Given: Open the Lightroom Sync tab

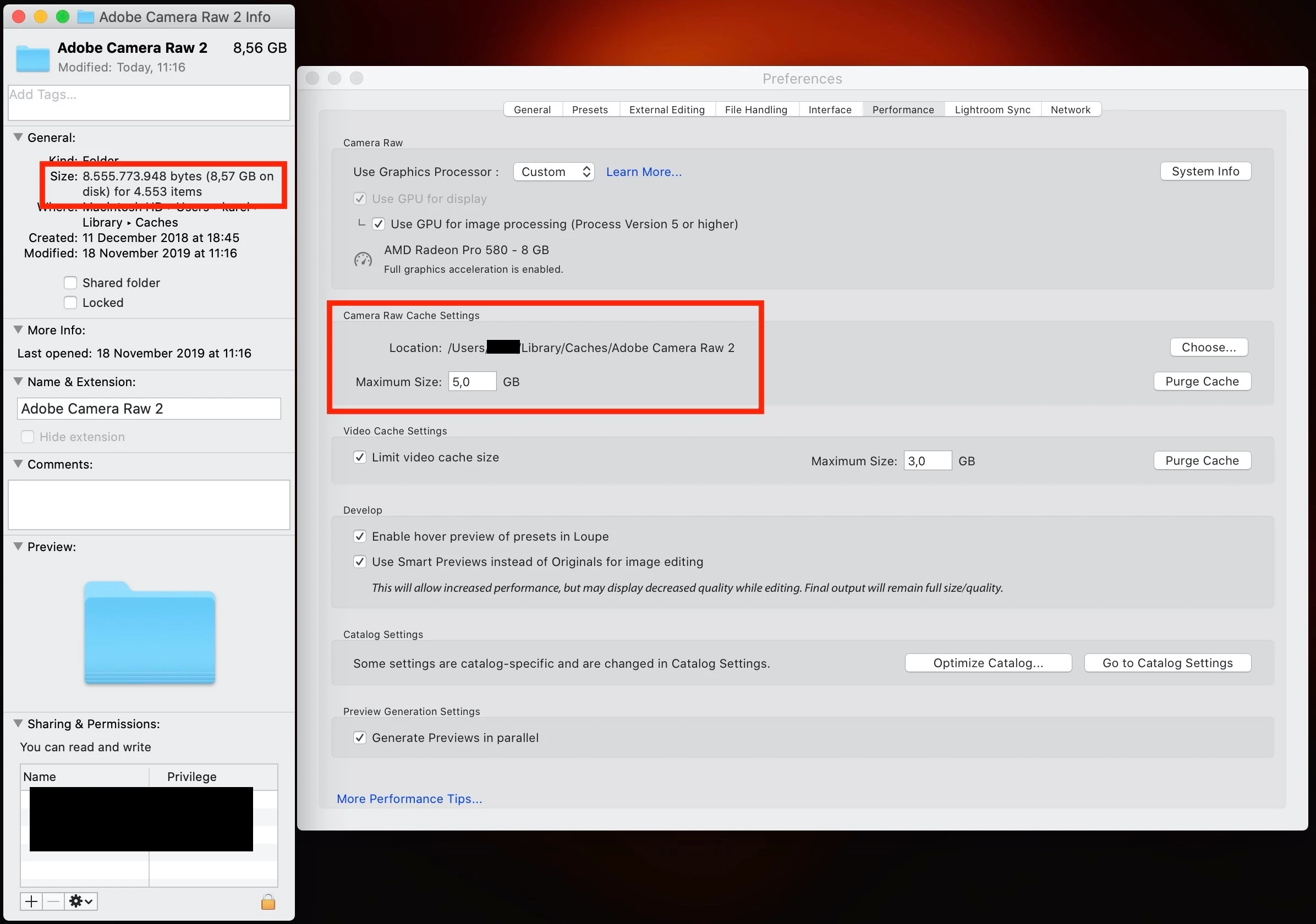Looking at the screenshot, I should coord(992,109).
